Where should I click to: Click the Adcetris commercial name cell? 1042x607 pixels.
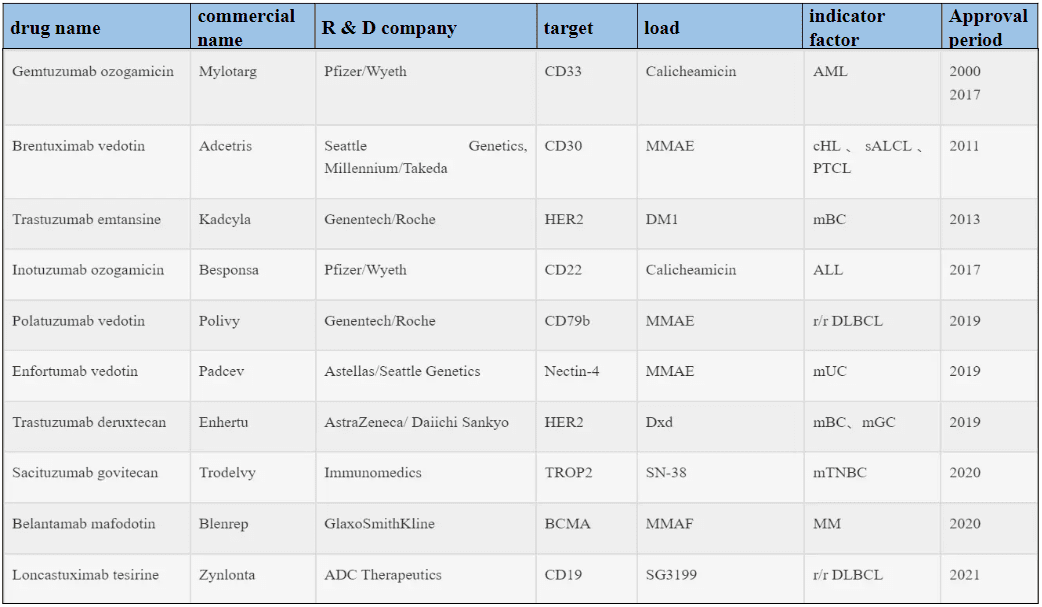253,162
